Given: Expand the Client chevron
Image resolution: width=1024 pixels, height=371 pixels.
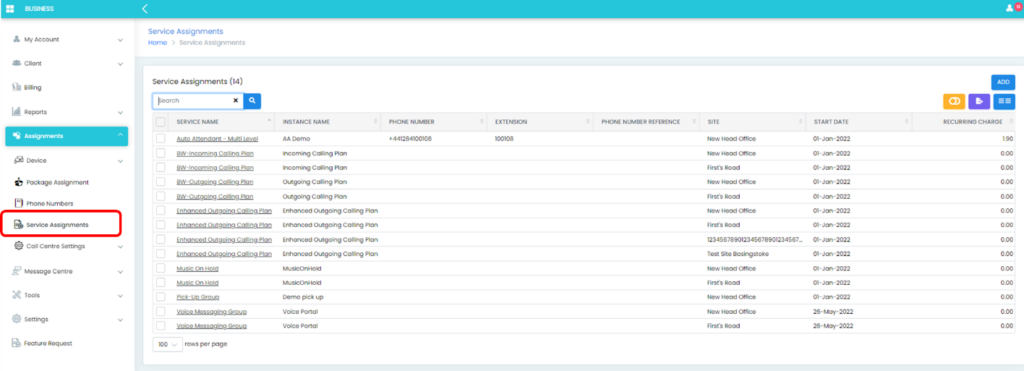Looking at the screenshot, I should [120, 64].
